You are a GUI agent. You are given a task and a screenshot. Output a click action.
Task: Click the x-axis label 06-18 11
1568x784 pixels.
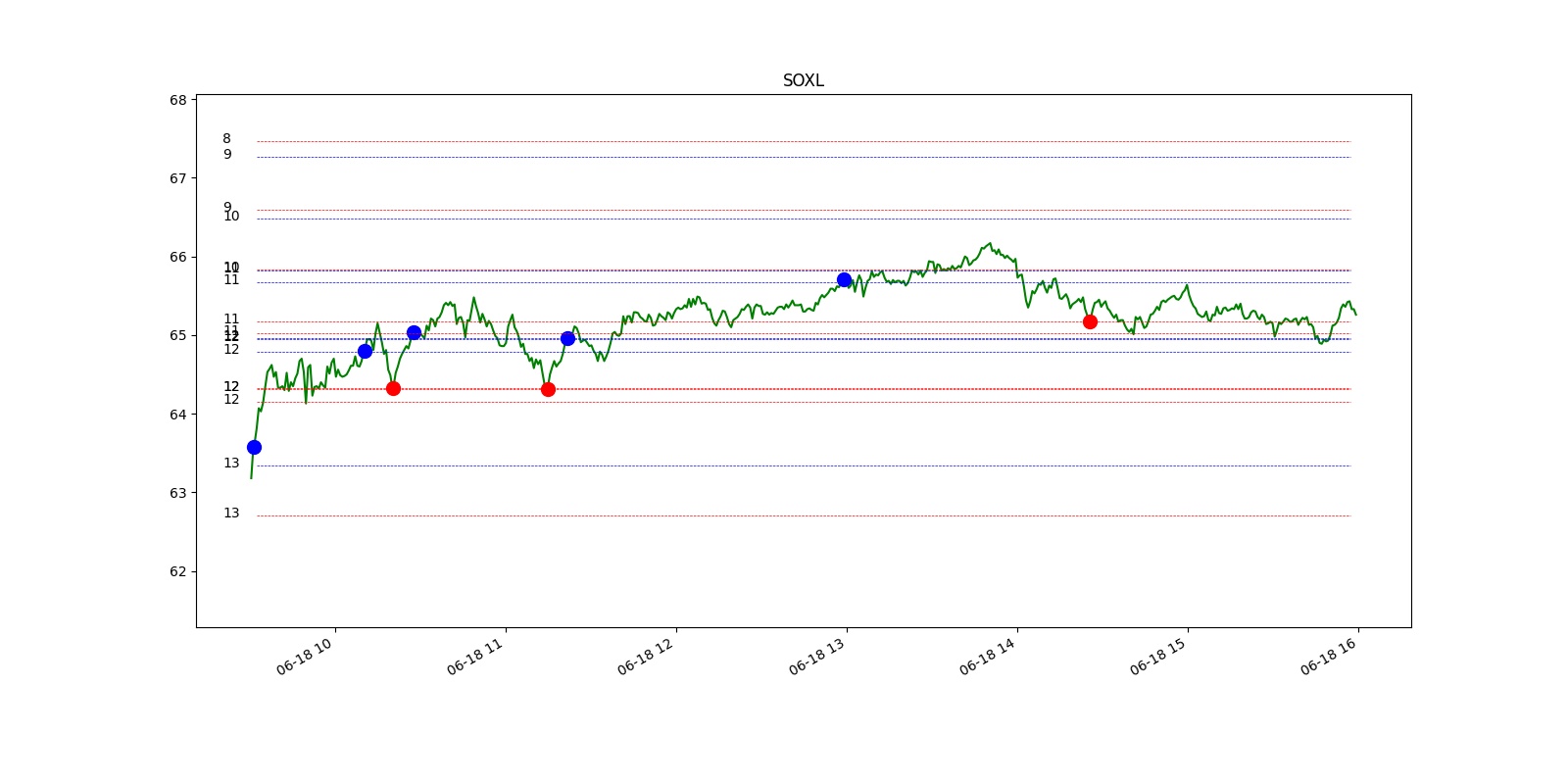pyautogui.click(x=476, y=656)
